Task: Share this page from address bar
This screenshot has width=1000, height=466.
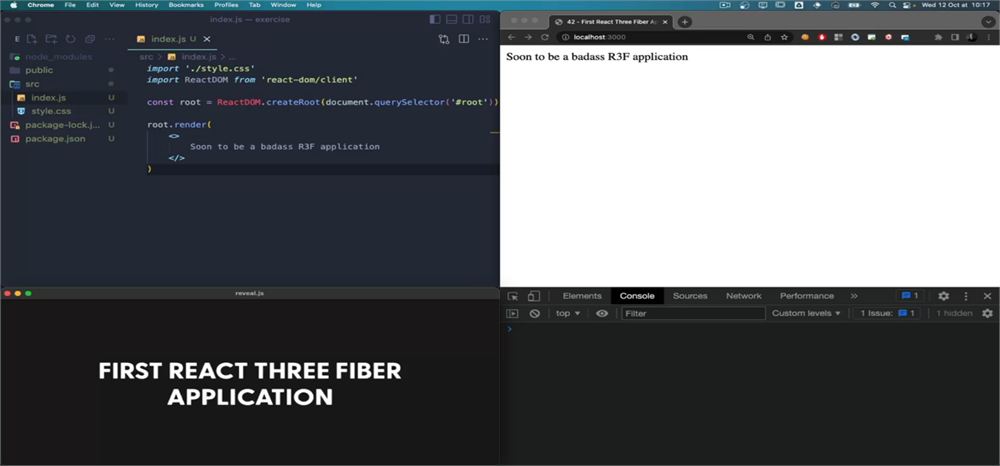Action: tap(767, 37)
